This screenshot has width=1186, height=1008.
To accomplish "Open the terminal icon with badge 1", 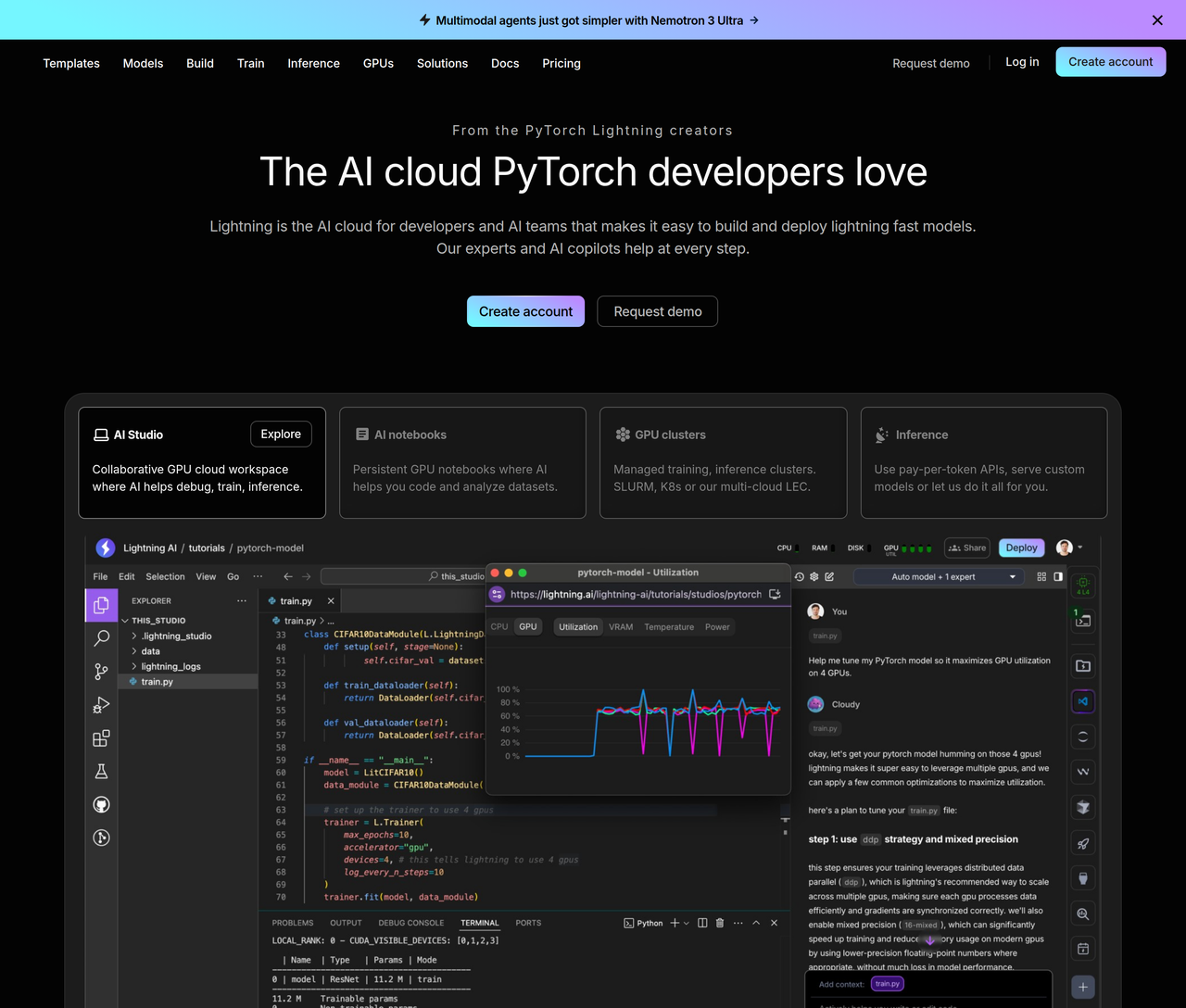I will click(1082, 621).
